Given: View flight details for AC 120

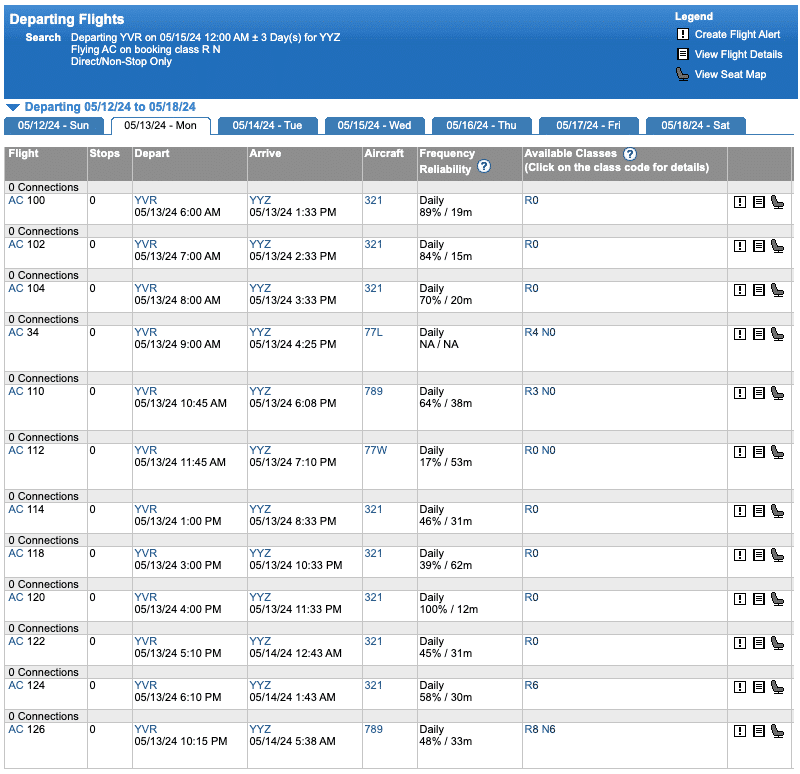Looking at the screenshot, I should [759, 599].
